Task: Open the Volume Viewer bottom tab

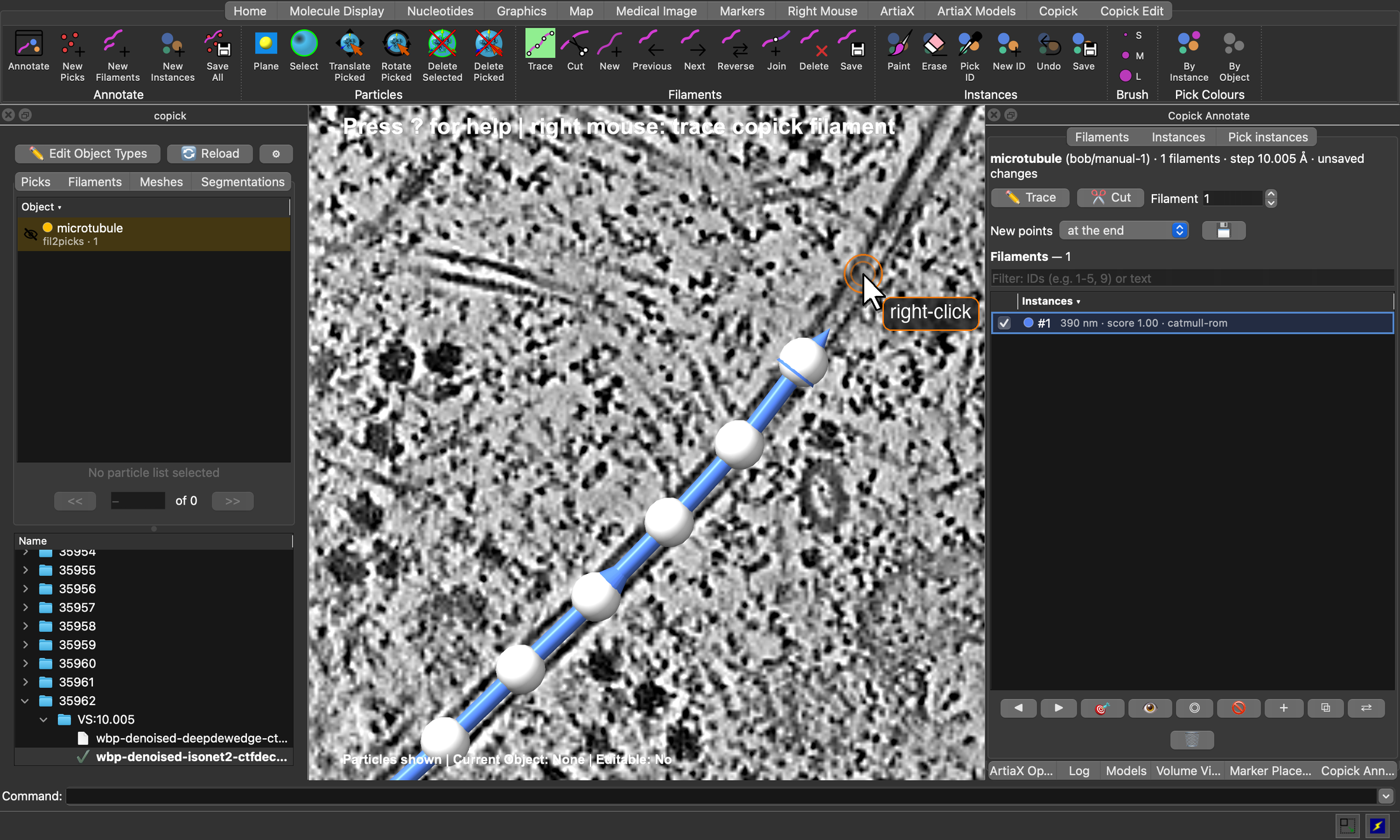Action: 1188,771
